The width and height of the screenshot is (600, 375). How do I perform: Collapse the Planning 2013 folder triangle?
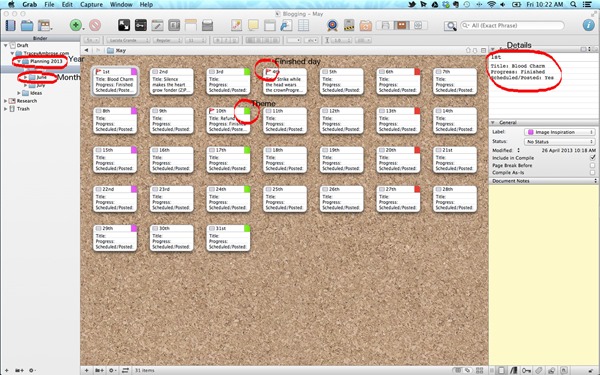tap(19, 61)
